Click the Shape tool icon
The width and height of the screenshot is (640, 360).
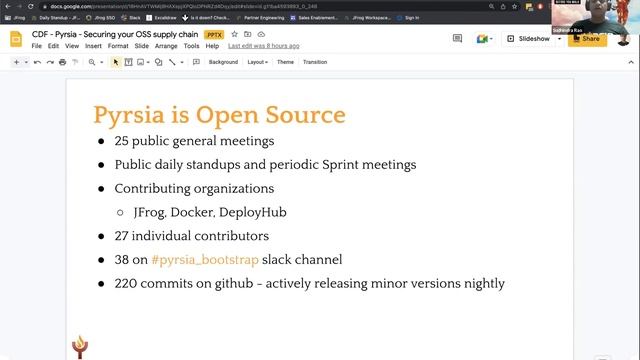(x=159, y=62)
